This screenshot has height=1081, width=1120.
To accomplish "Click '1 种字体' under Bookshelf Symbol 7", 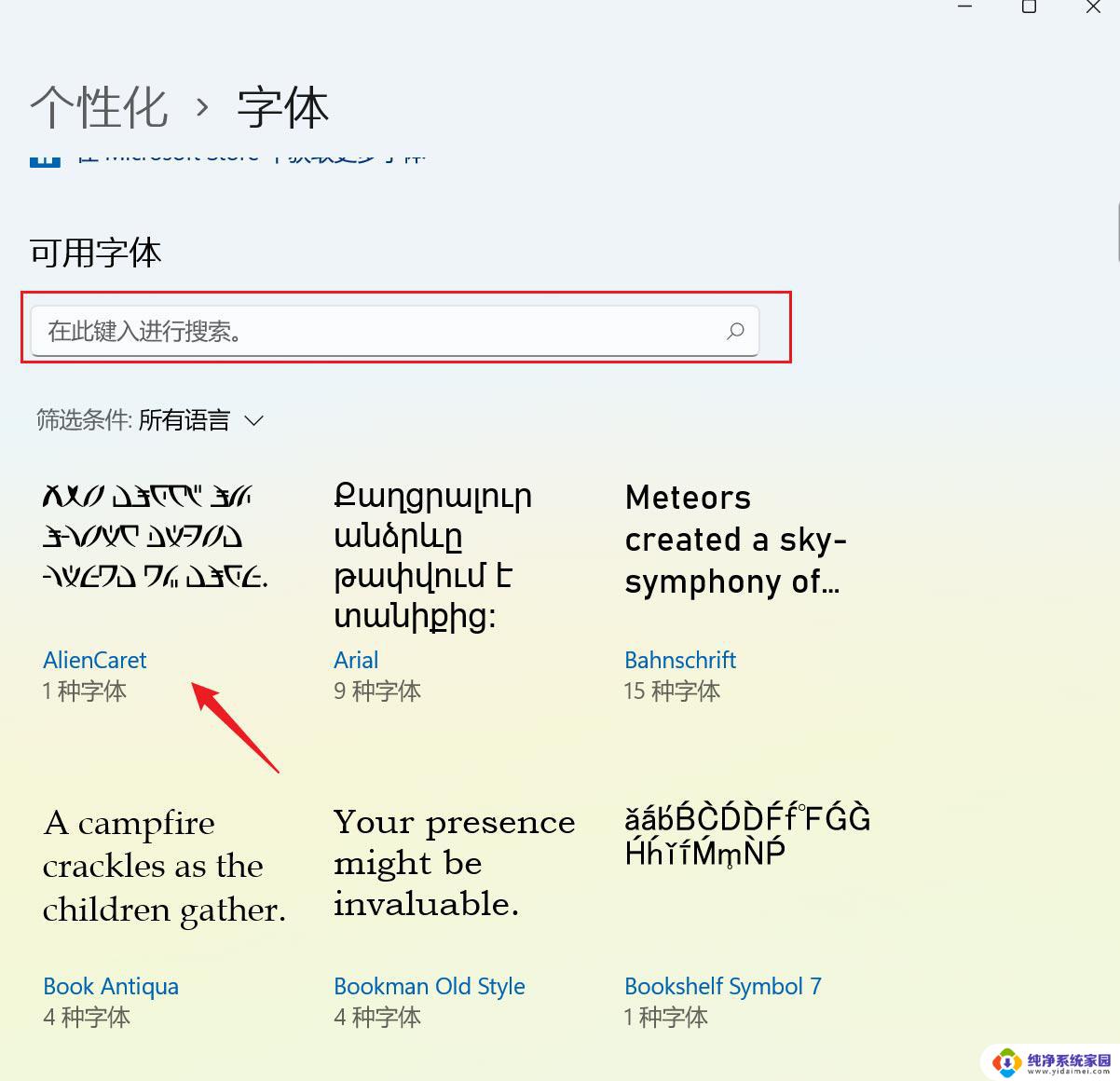I will coord(666,1017).
